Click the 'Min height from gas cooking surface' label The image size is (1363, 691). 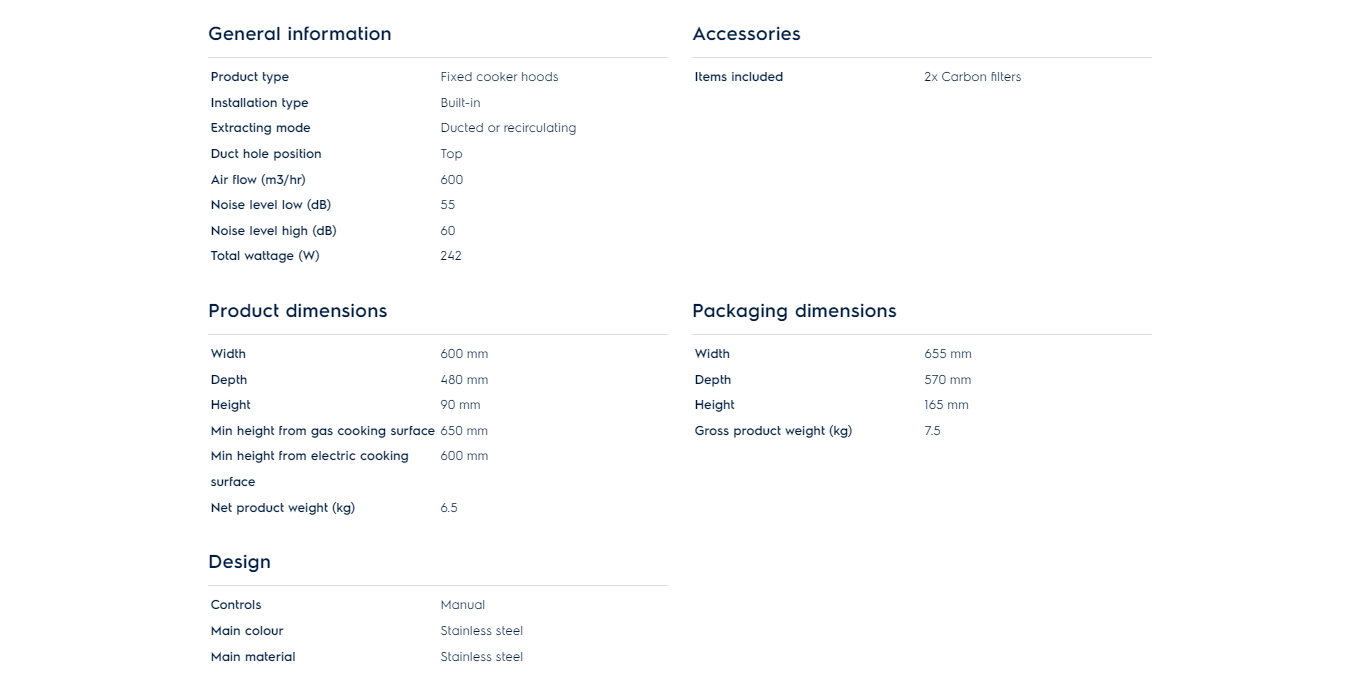tap(322, 431)
